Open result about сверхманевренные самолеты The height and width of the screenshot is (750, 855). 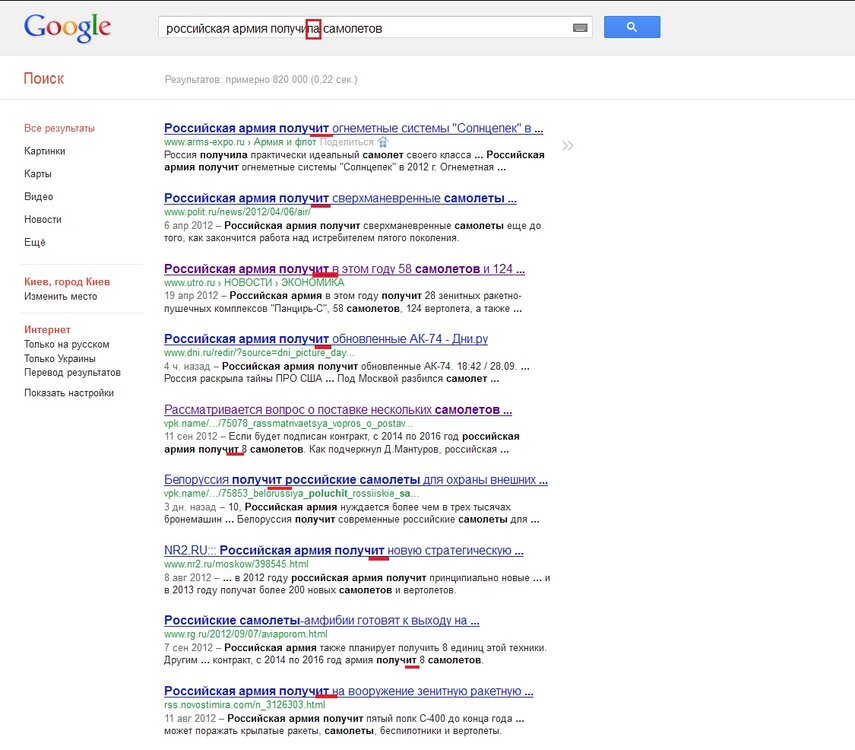coord(340,199)
